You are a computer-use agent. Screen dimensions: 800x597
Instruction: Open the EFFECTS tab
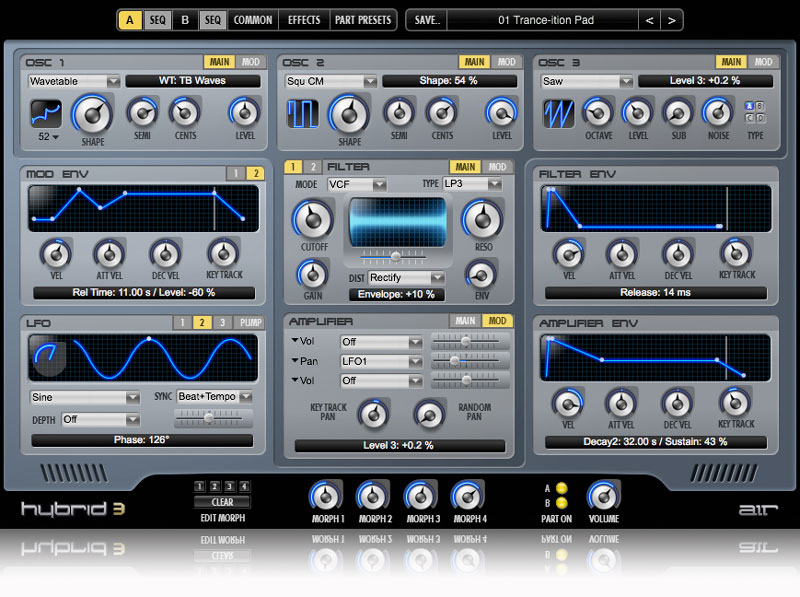[304, 20]
